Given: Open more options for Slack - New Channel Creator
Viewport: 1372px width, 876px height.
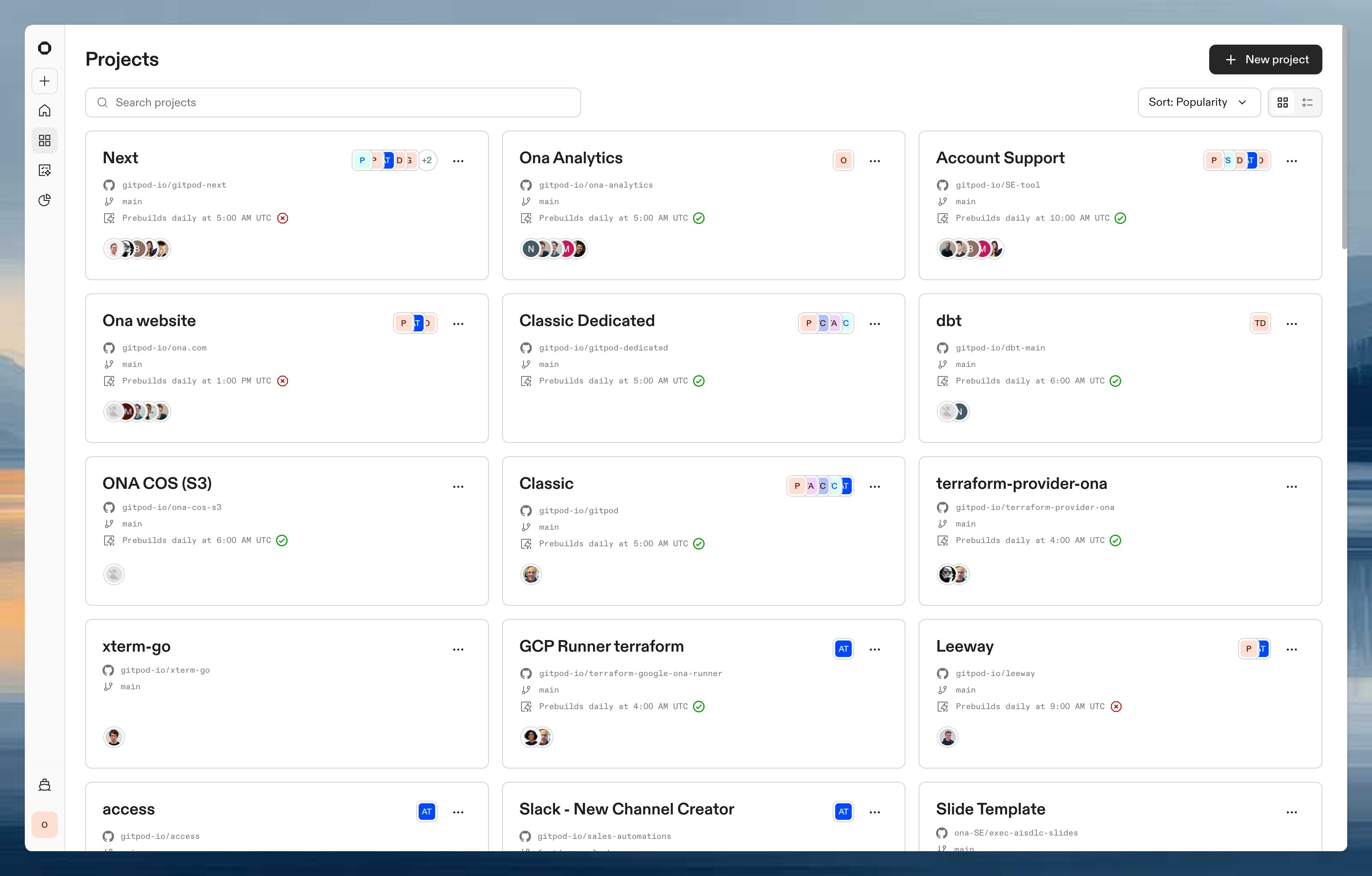Looking at the screenshot, I should (x=874, y=812).
